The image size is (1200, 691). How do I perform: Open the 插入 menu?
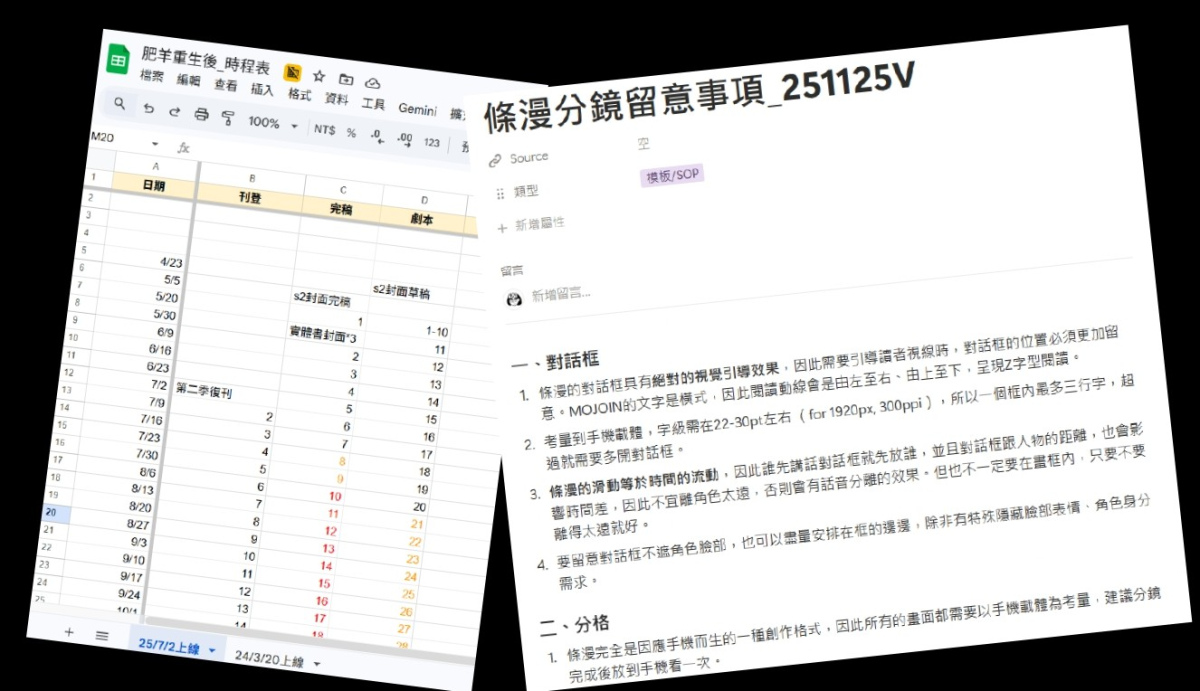(262, 89)
